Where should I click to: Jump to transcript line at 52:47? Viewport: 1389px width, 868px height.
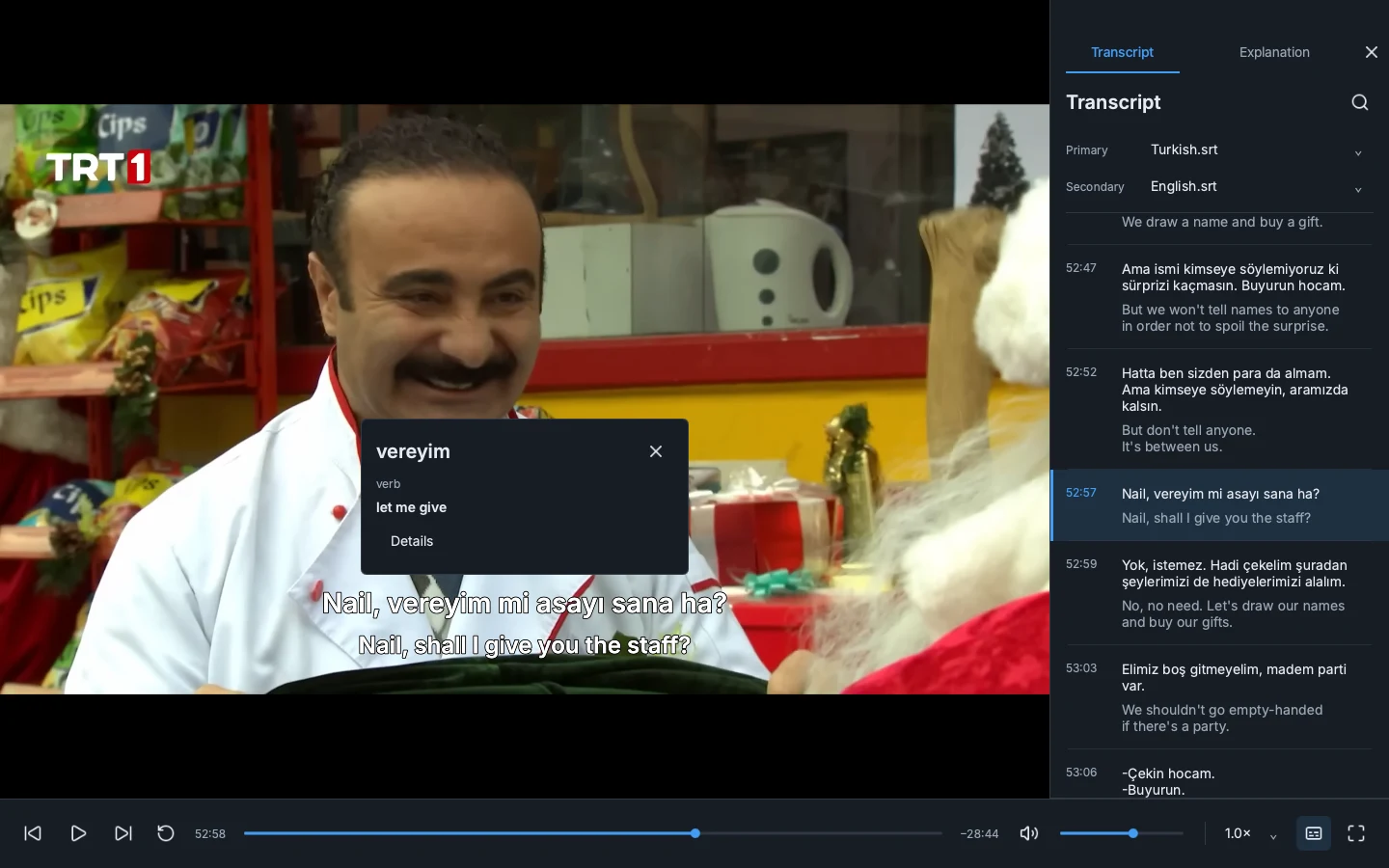coord(1219,297)
